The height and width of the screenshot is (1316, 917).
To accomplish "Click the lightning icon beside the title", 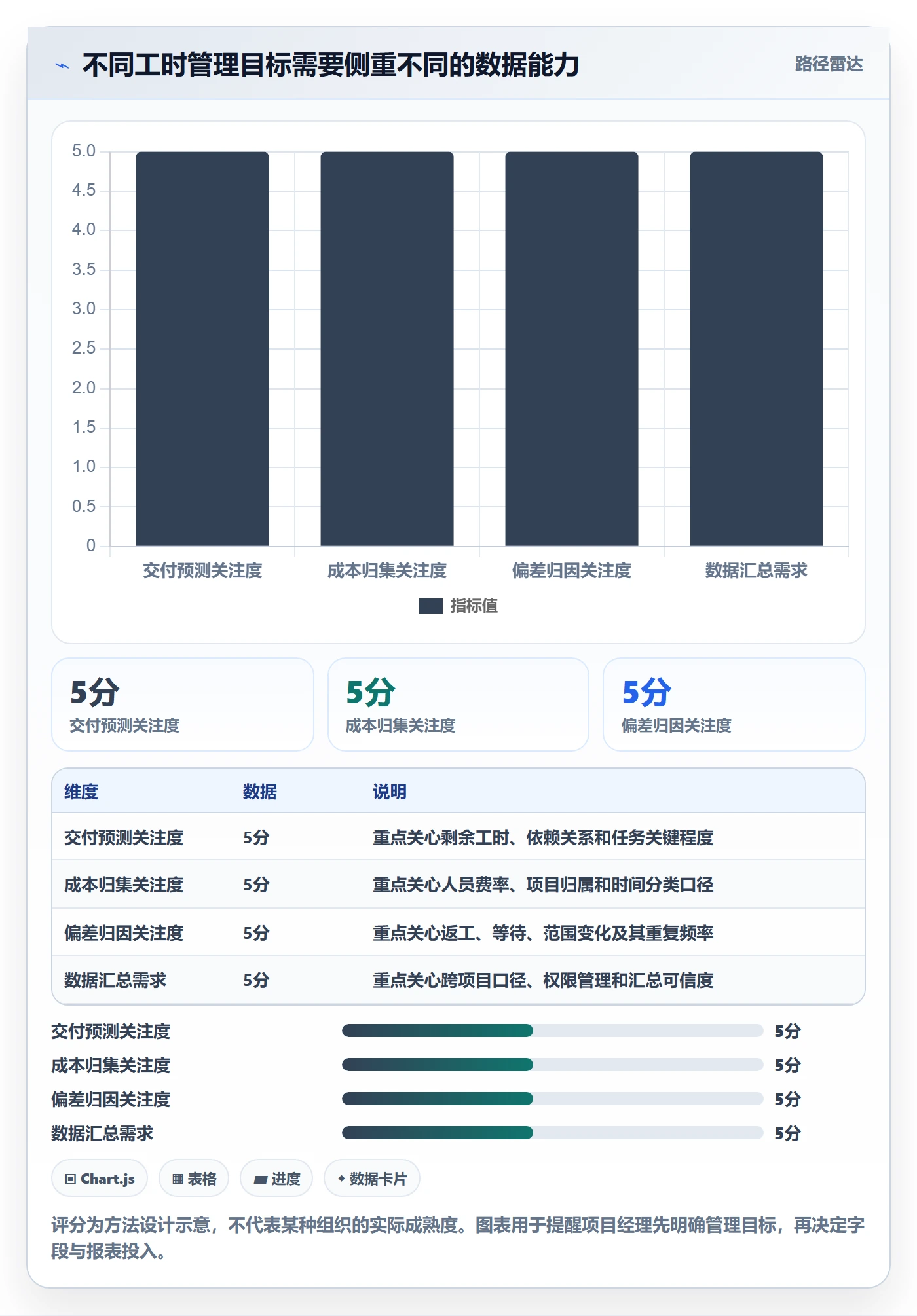I will (x=62, y=65).
